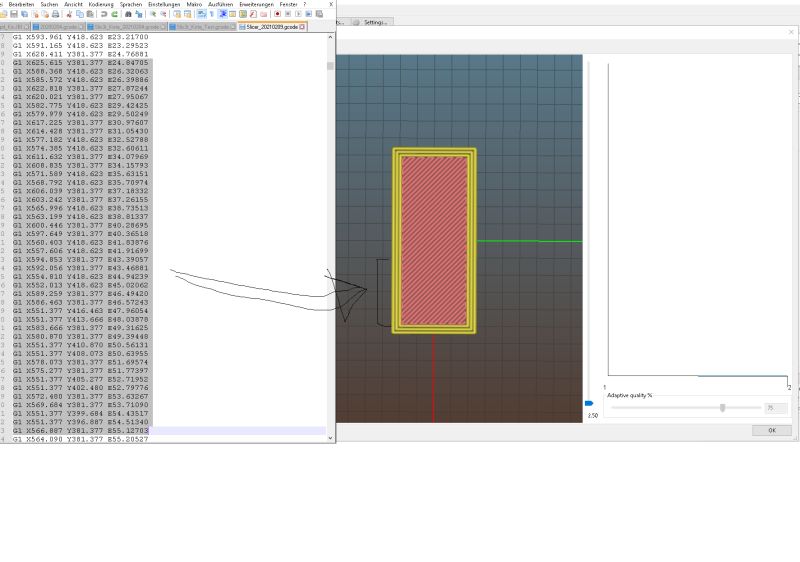
Task: Switch to the 20201204.gcode tab
Action: click(x=58, y=27)
